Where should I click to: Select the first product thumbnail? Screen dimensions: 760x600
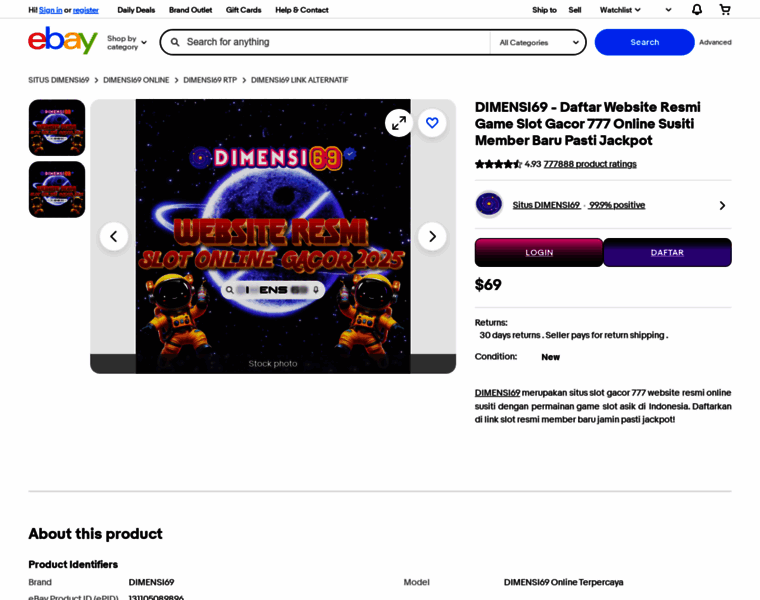click(x=57, y=127)
